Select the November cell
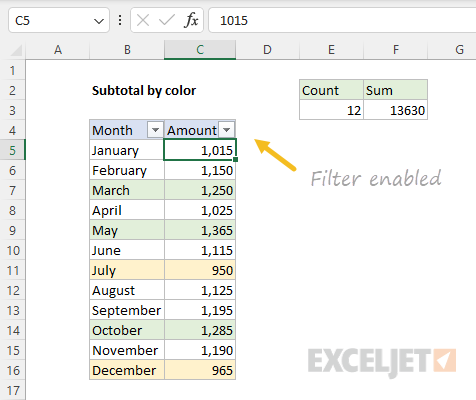 pos(127,350)
